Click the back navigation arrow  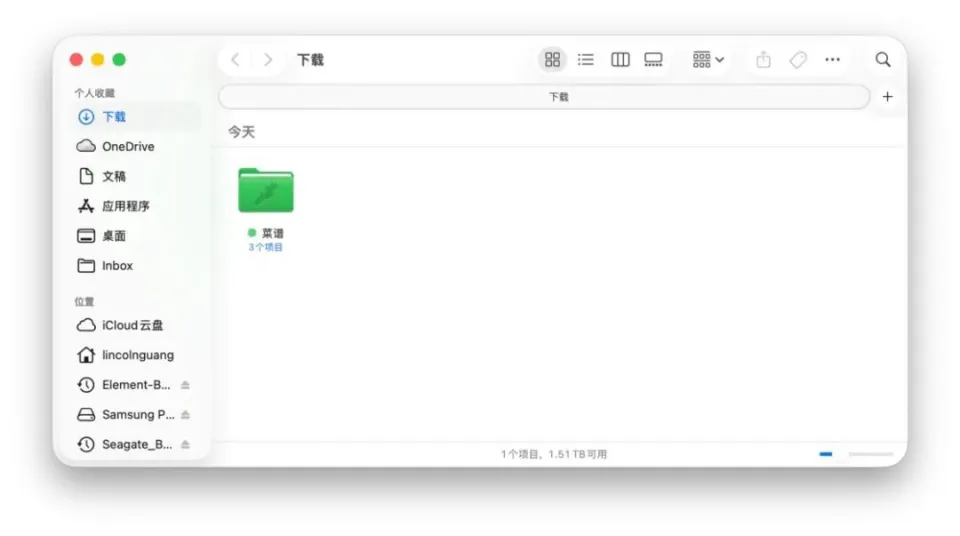coord(235,60)
